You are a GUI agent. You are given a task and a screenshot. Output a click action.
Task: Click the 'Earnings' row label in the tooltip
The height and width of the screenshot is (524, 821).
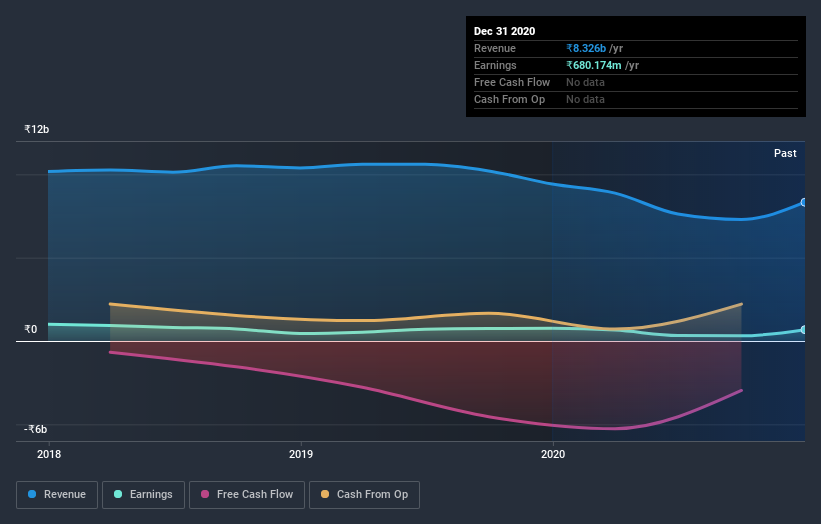click(x=495, y=65)
